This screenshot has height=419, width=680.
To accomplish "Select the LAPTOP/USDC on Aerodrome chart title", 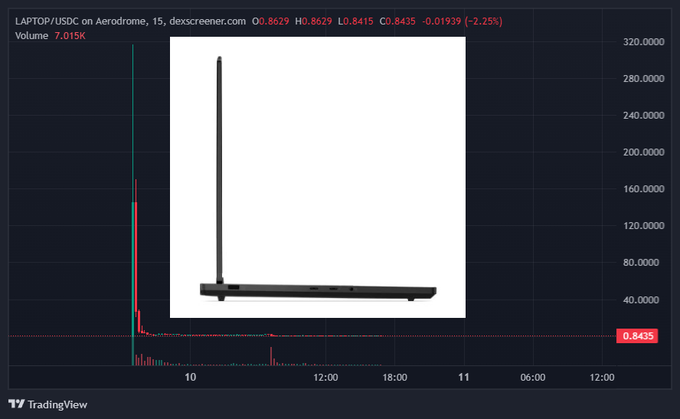I will 130,21.
